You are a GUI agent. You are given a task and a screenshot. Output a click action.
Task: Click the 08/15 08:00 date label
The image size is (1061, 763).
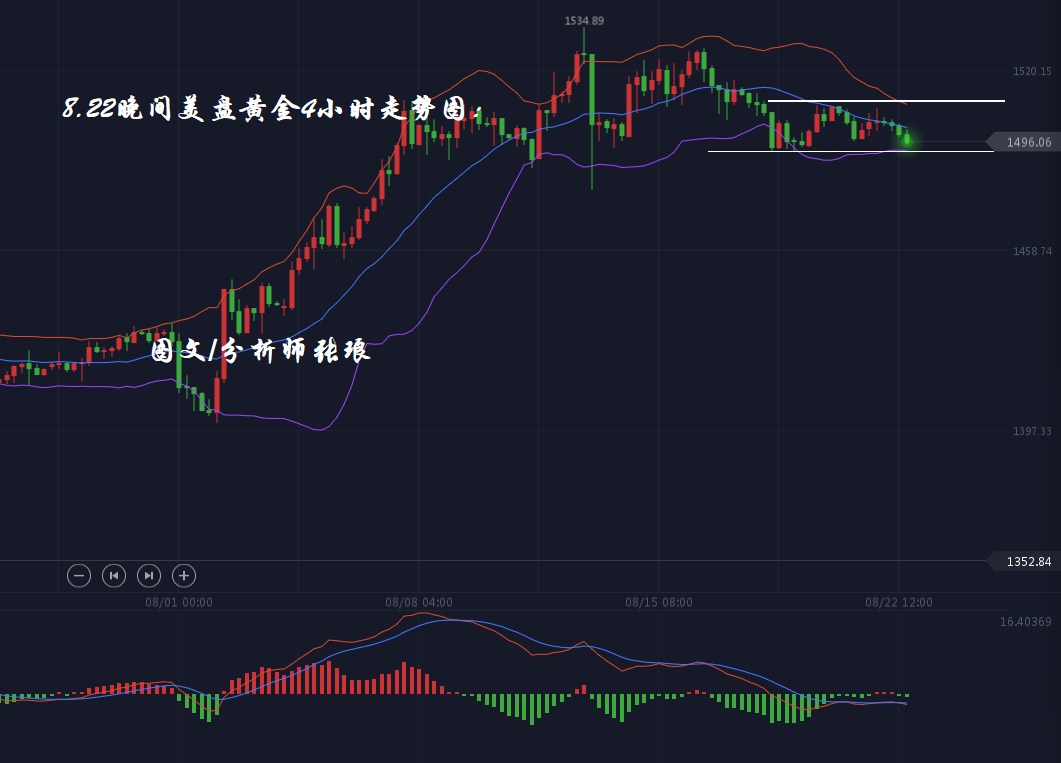point(659,602)
